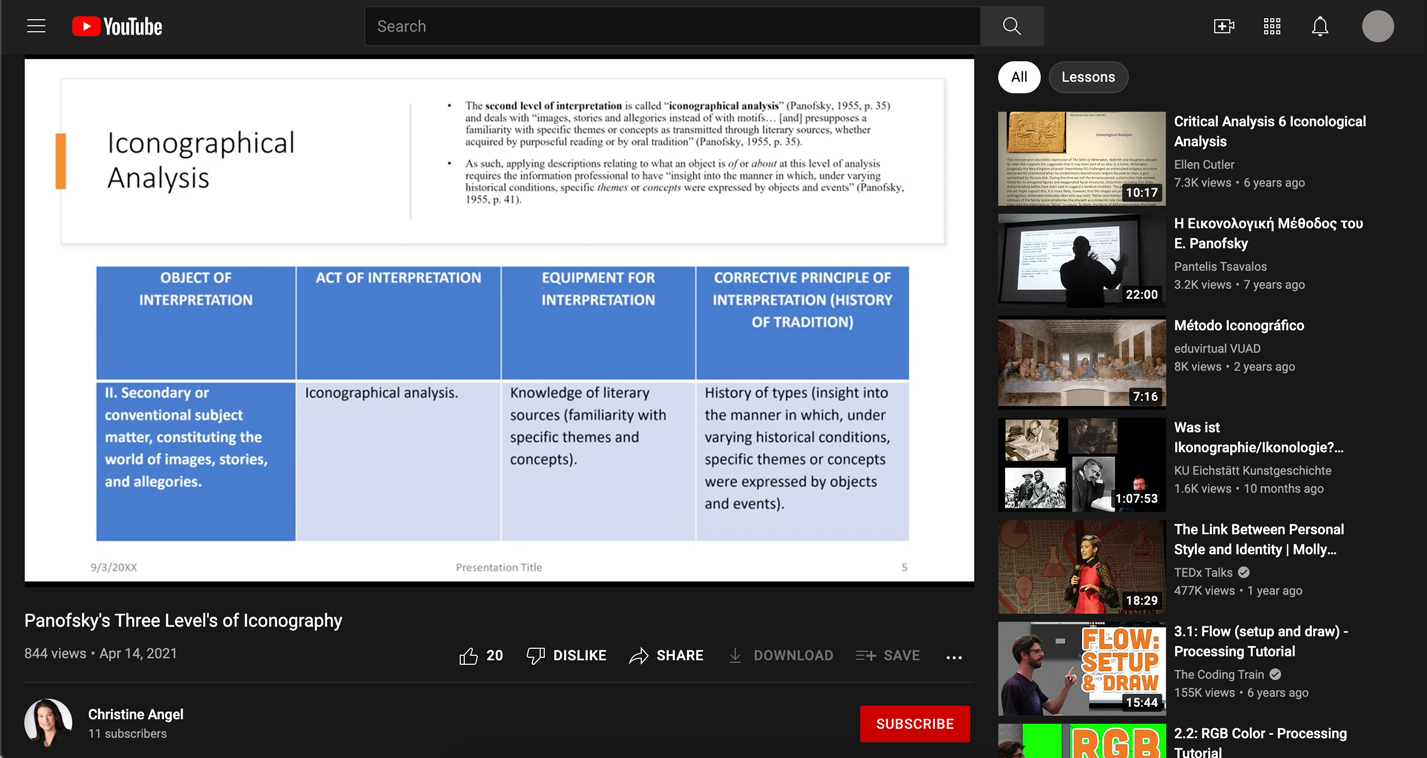Image resolution: width=1427 pixels, height=758 pixels.
Task: Download the video
Action: click(x=780, y=656)
